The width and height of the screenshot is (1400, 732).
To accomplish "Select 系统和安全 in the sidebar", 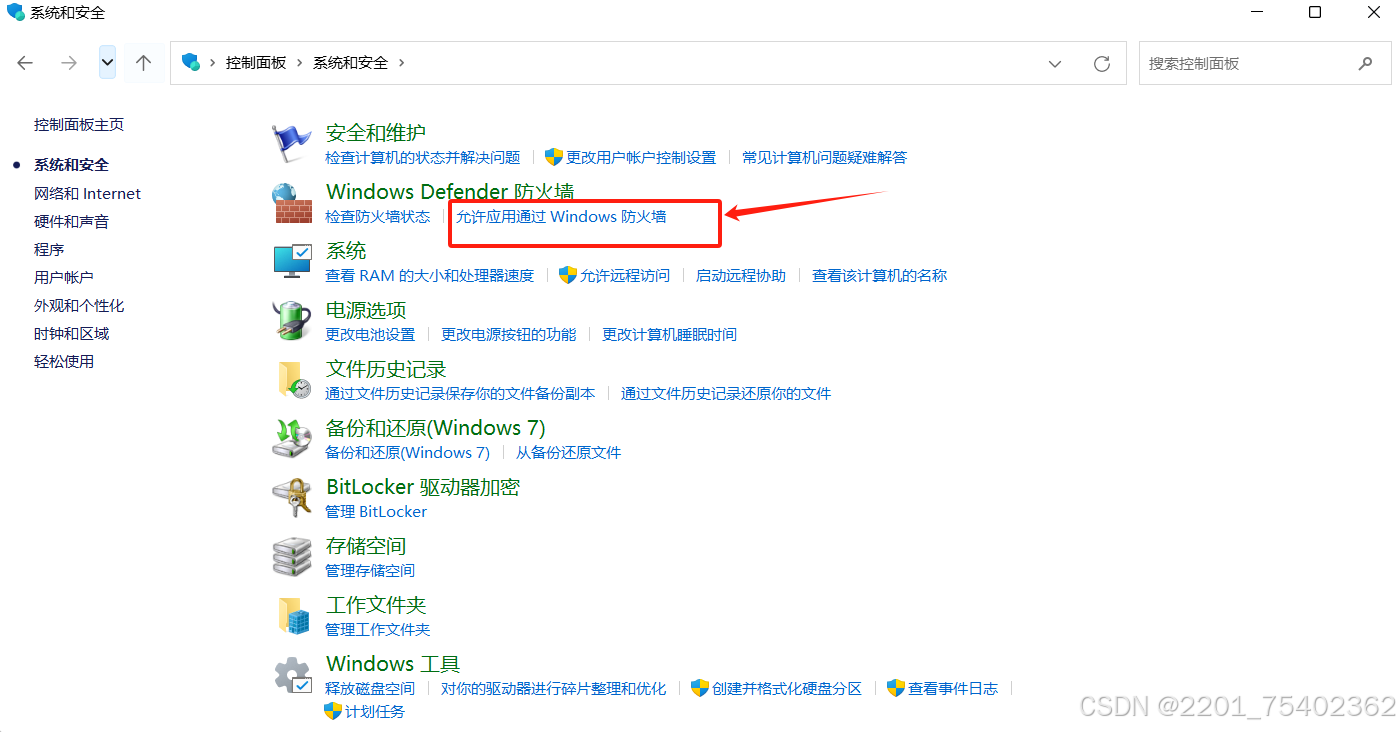I will tap(71, 165).
